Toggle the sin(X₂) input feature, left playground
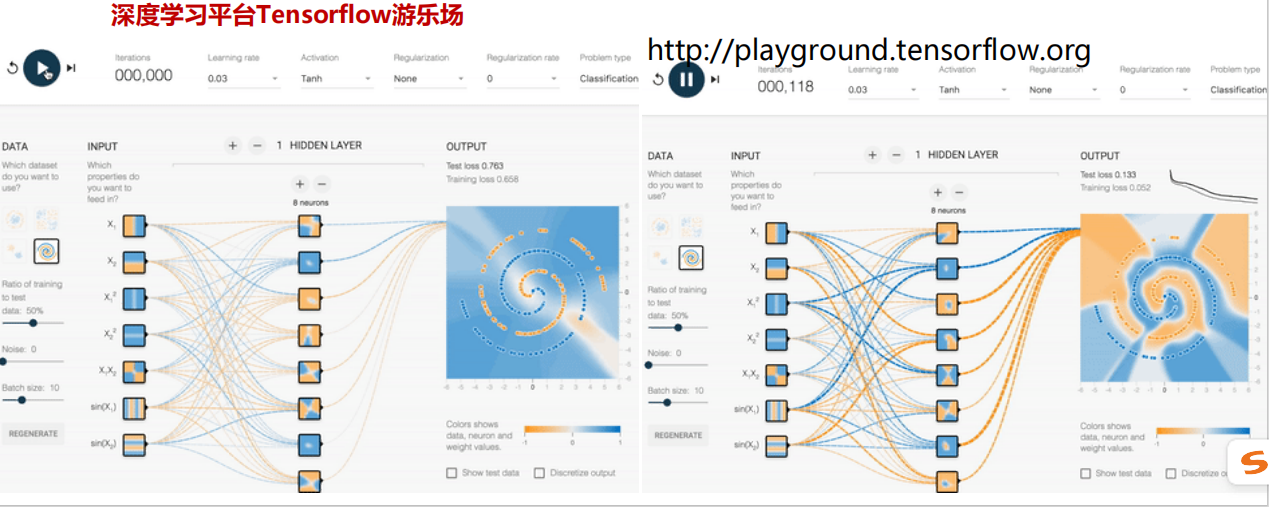This screenshot has height=507, width=1269. pos(135,444)
